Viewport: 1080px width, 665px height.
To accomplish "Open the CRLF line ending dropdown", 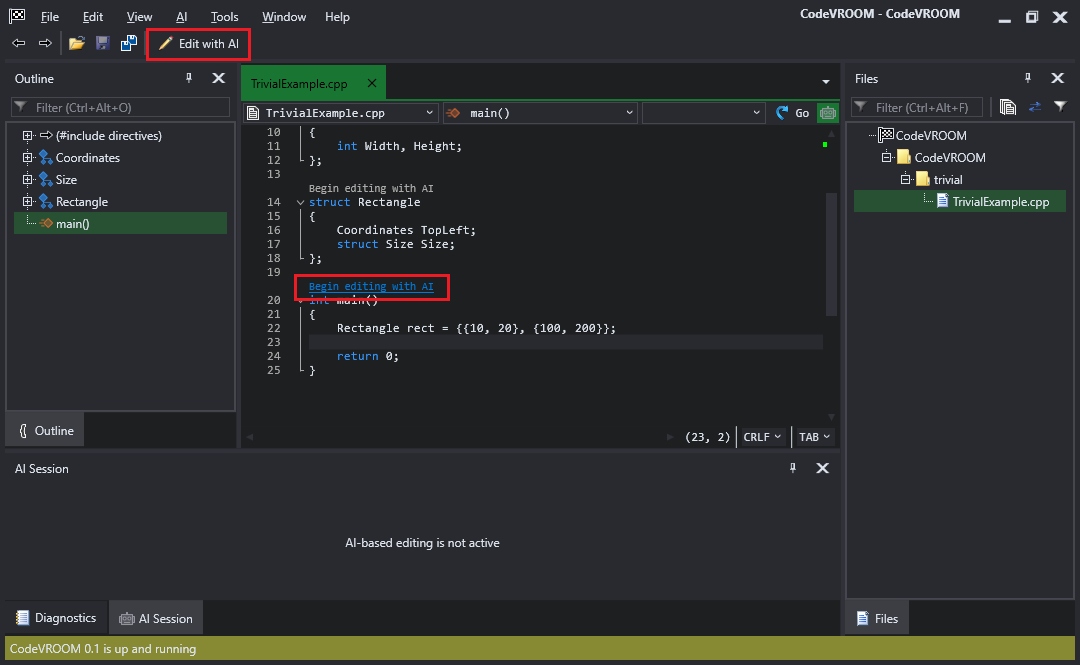I will point(762,437).
